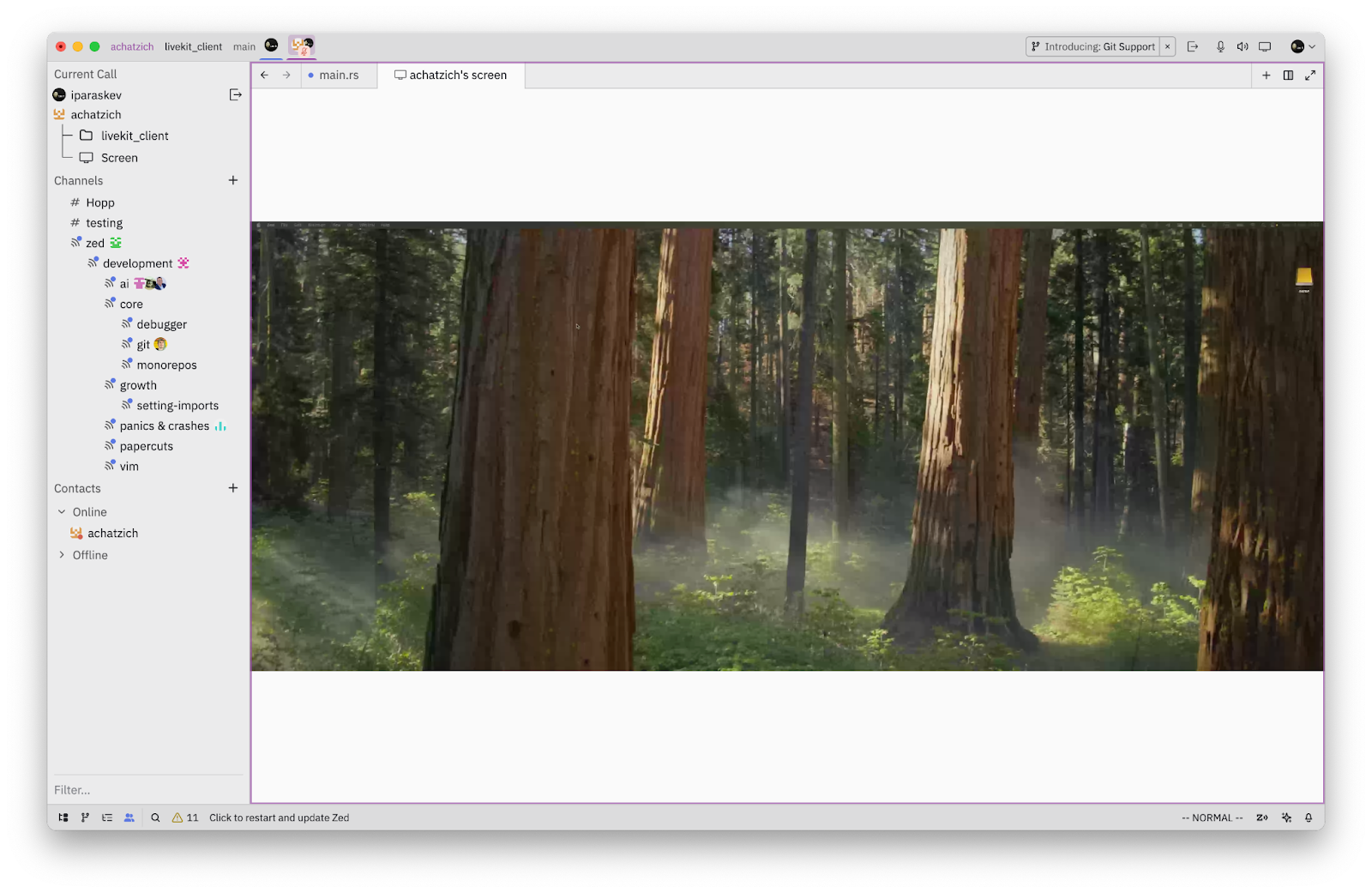Focus the Filter... input field

click(x=147, y=790)
